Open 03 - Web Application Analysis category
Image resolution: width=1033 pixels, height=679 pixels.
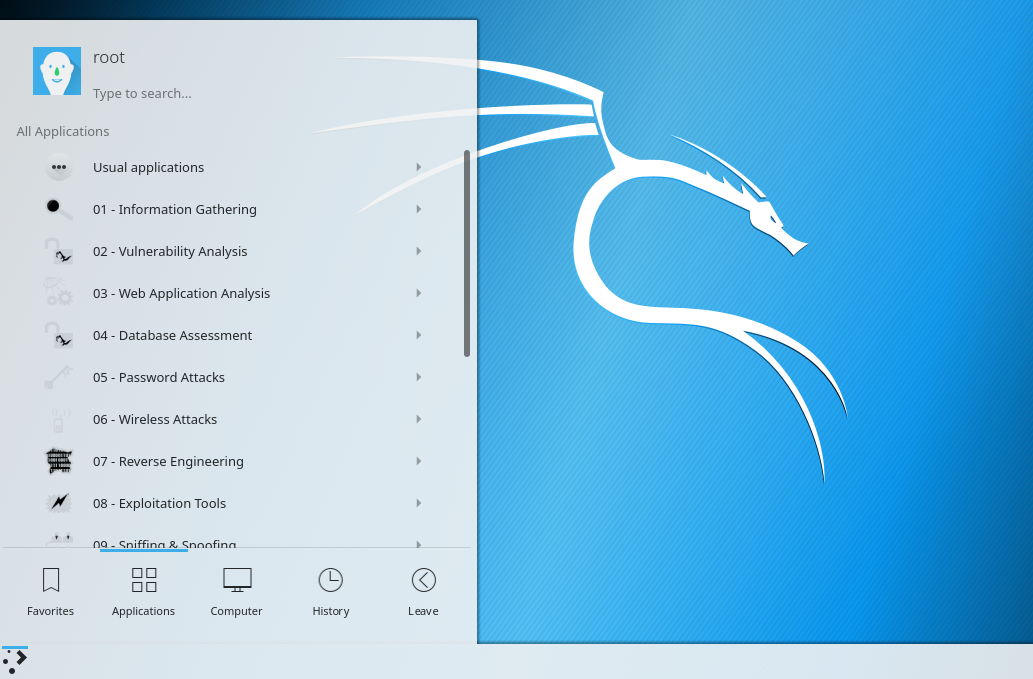coord(231,293)
